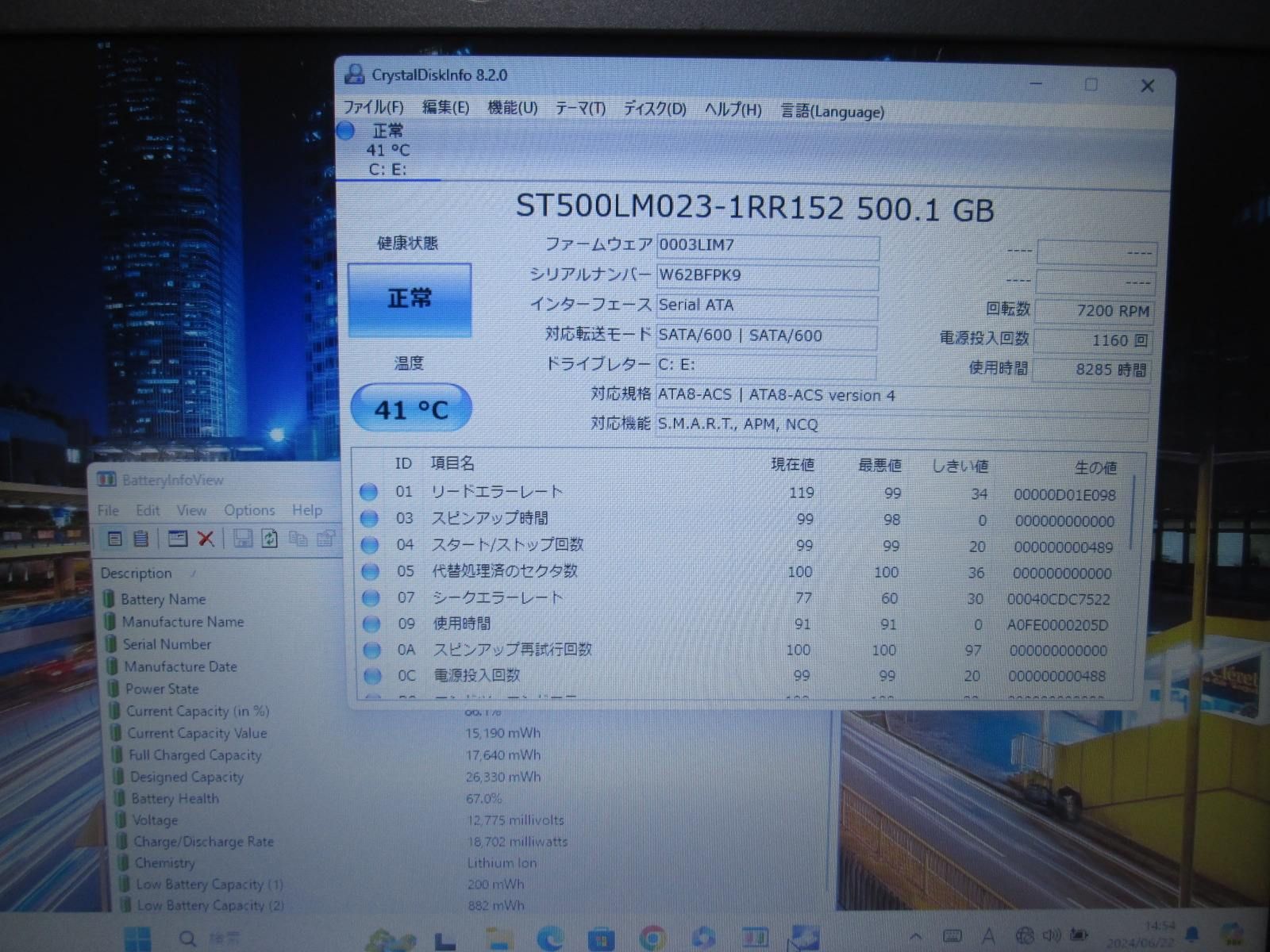1270x952 pixels.
Task: Select the Full Charged Capacity row
Action: (x=194, y=755)
